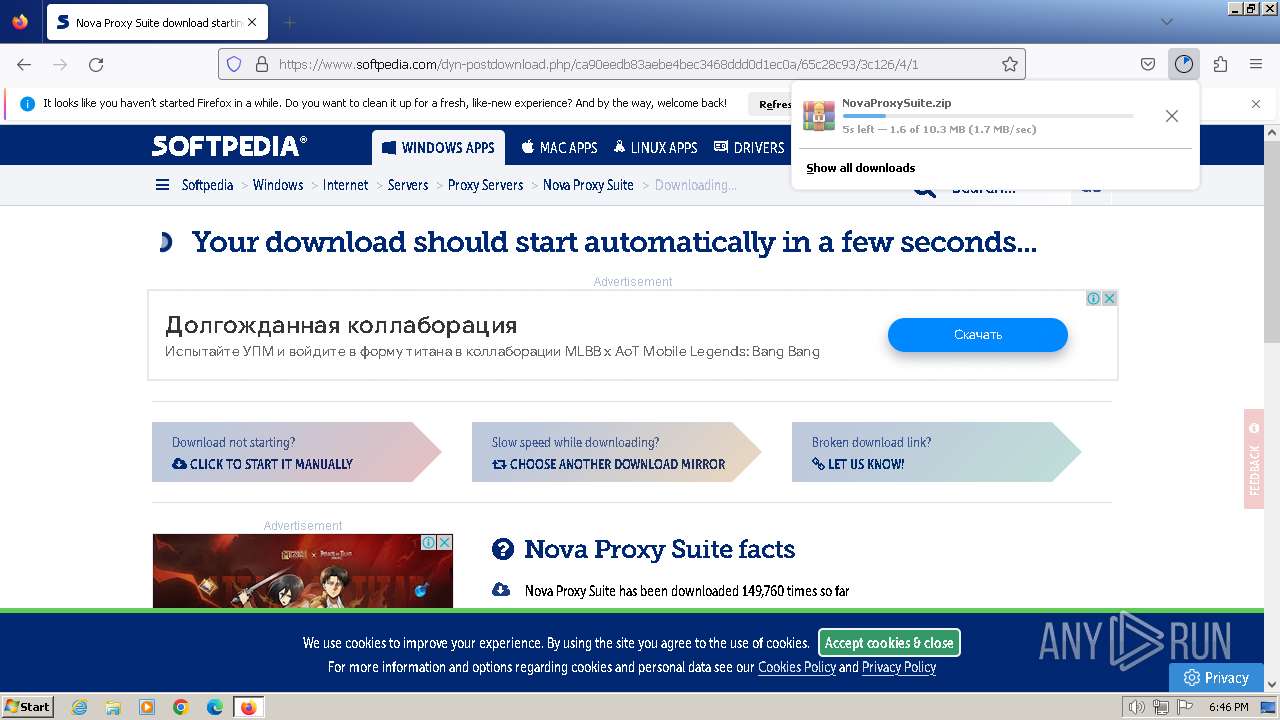Select the Linux Apps tab
This screenshot has height=720, width=1280.
tap(656, 147)
